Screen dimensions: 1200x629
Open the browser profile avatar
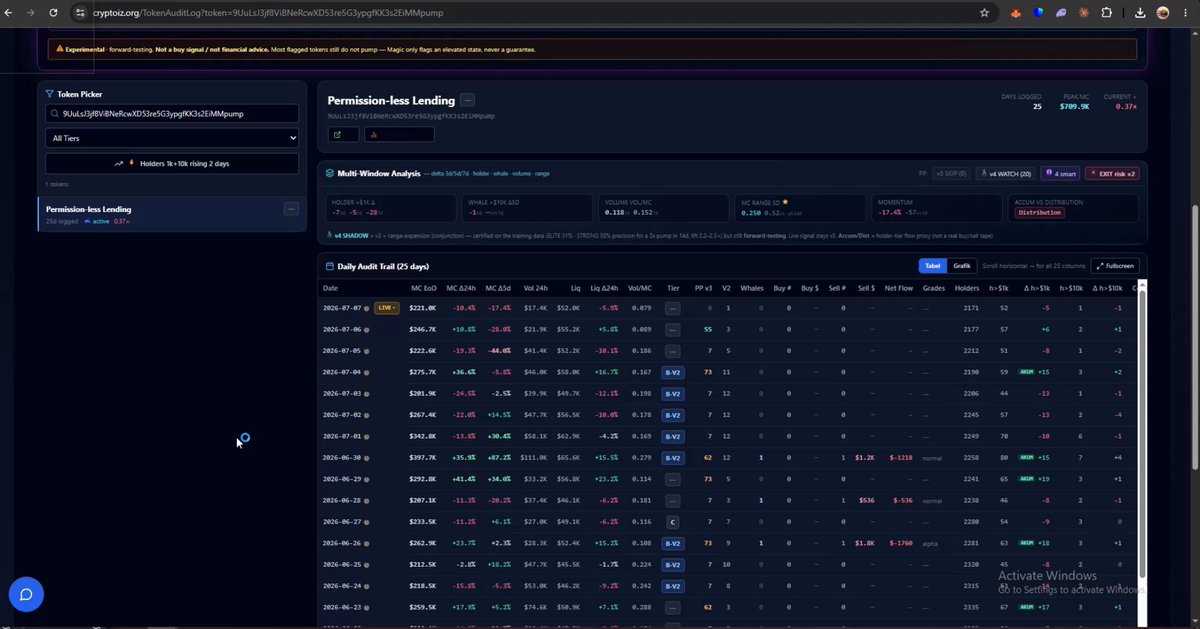(x=1163, y=13)
